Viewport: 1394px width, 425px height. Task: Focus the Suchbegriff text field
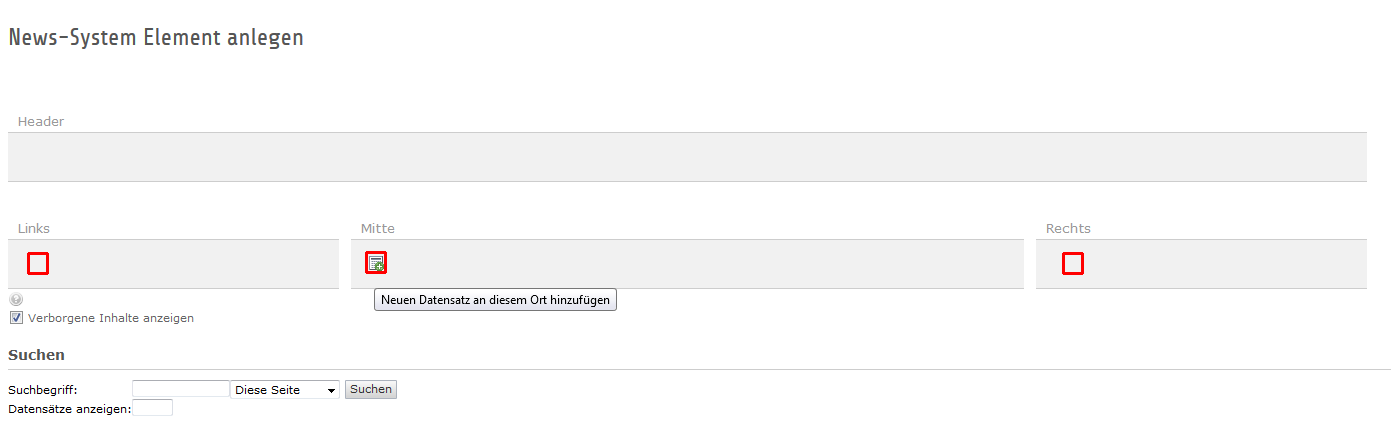(180, 389)
